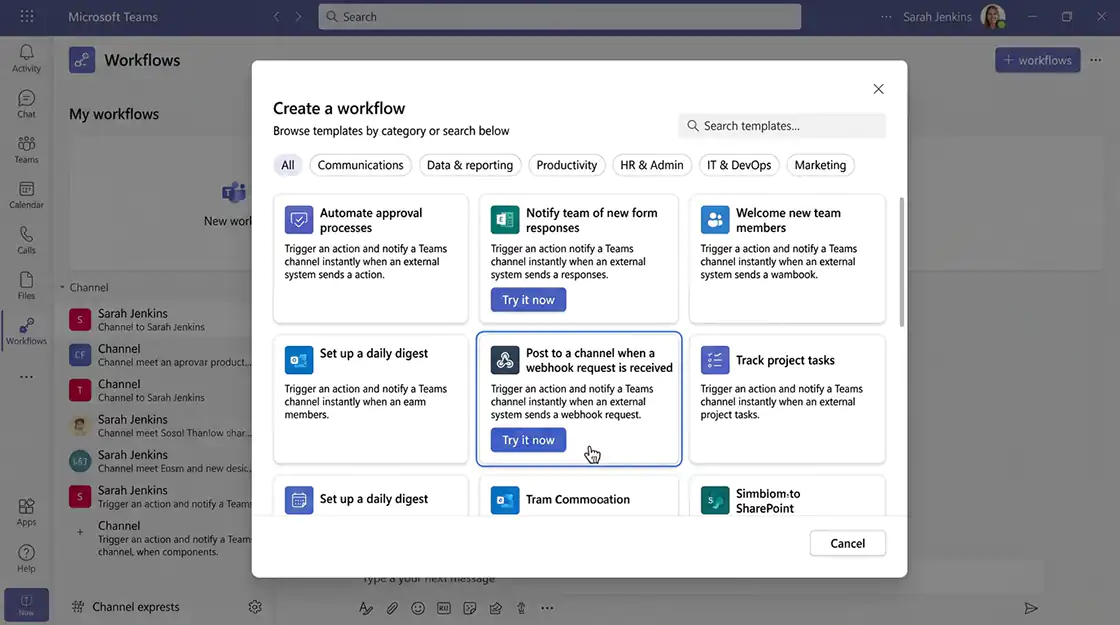Click the template list scrollbar
The image size is (1120, 625).
tap(901, 262)
